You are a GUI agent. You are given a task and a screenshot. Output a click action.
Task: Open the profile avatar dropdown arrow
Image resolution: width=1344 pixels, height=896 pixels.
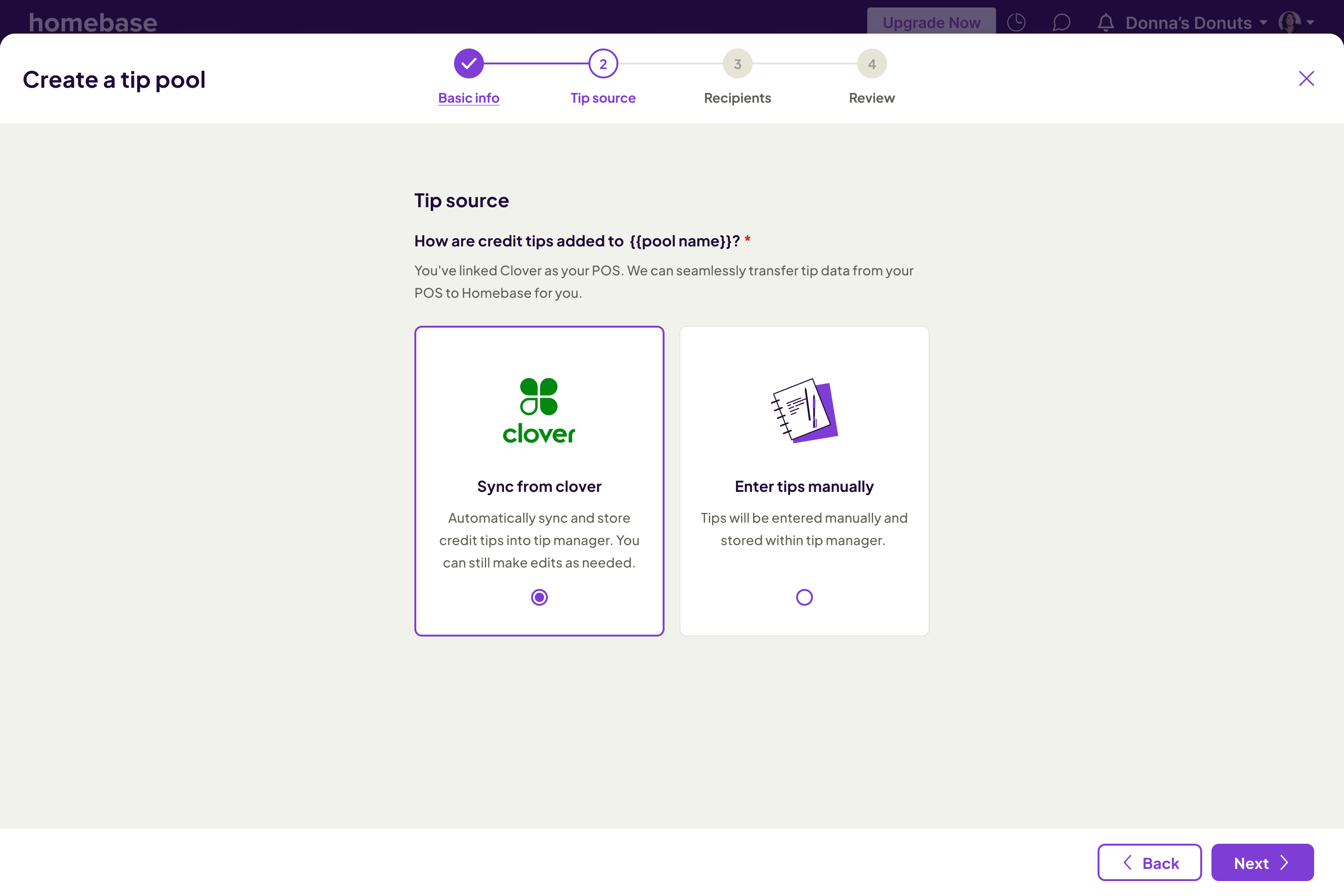point(1310,22)
